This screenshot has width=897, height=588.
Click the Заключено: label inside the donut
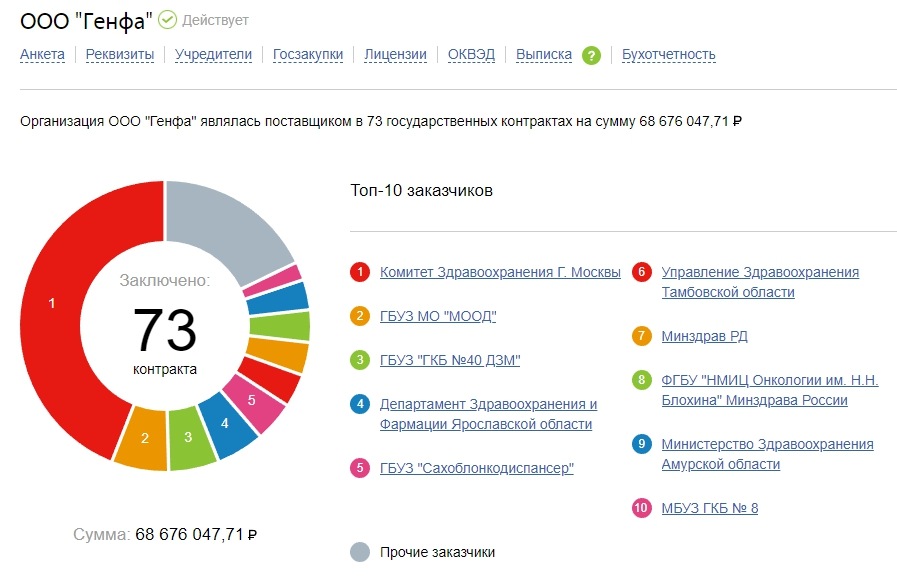pos(165,280)
